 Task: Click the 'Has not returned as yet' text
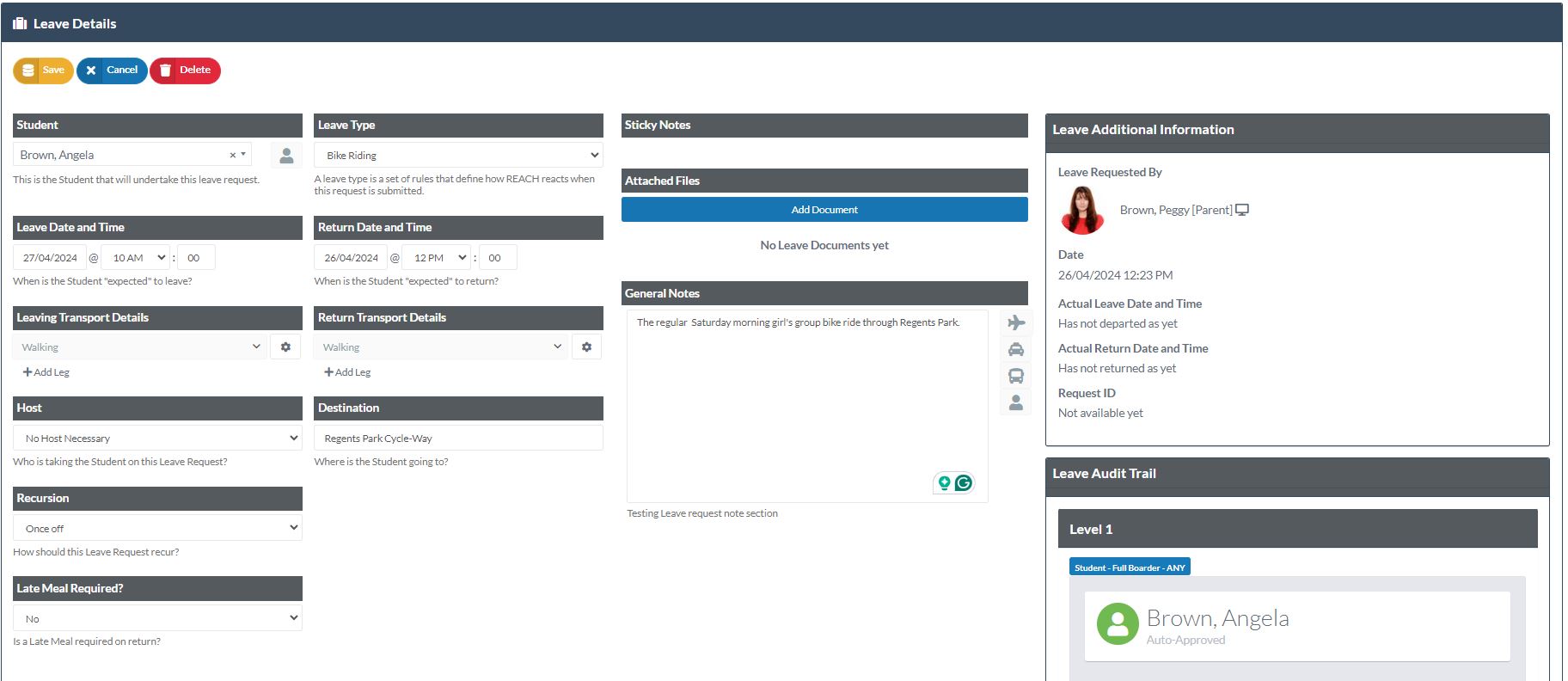tap(1117, 369)
